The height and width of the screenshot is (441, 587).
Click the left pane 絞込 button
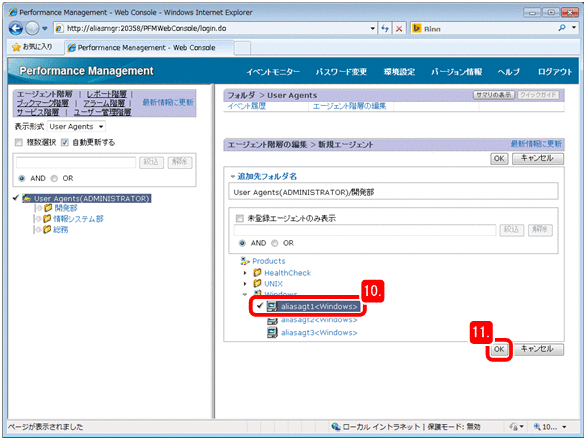tap(151, 162)
